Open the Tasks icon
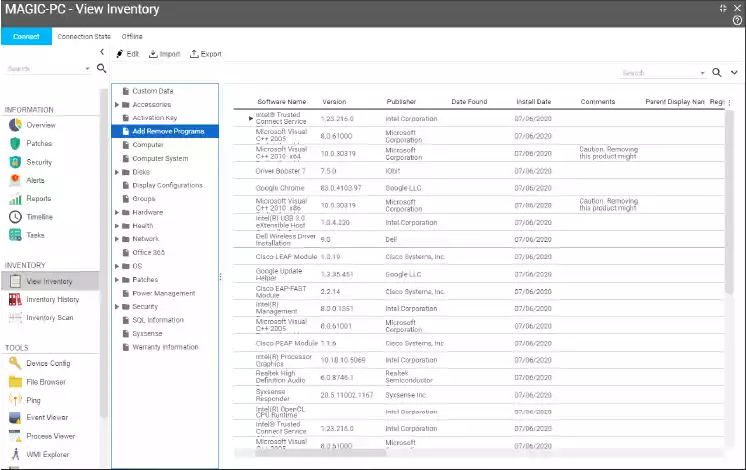This screenshot has height=470, width=746. coord(15,235)
